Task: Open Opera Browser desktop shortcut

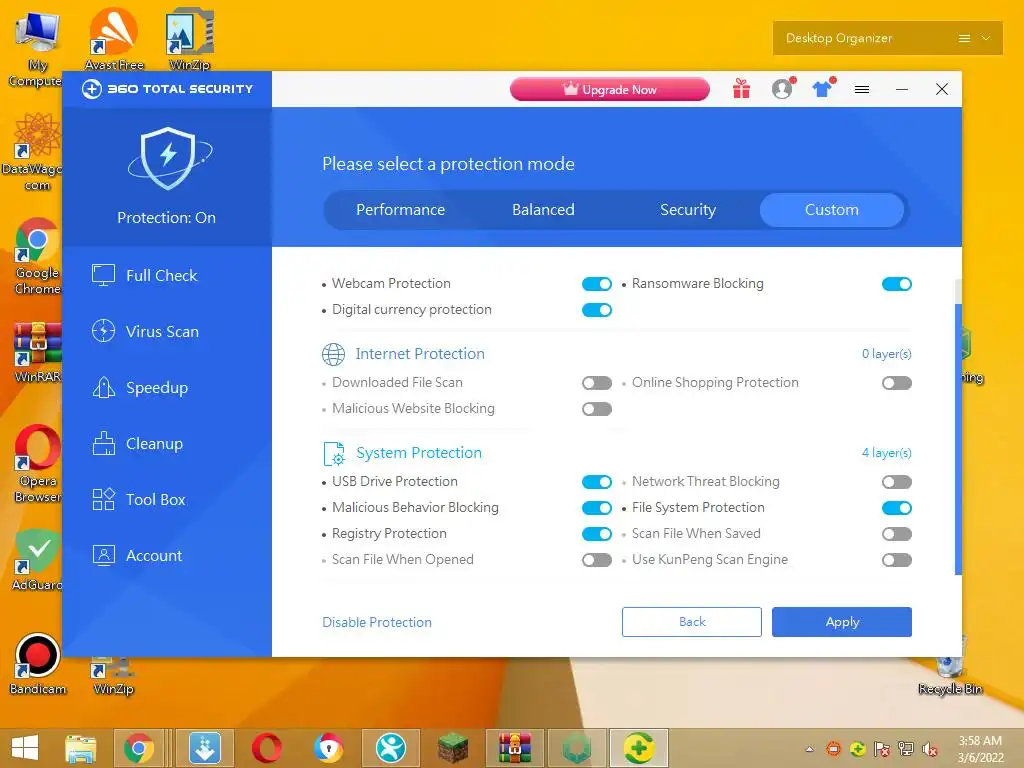Action: coord(37,464)
